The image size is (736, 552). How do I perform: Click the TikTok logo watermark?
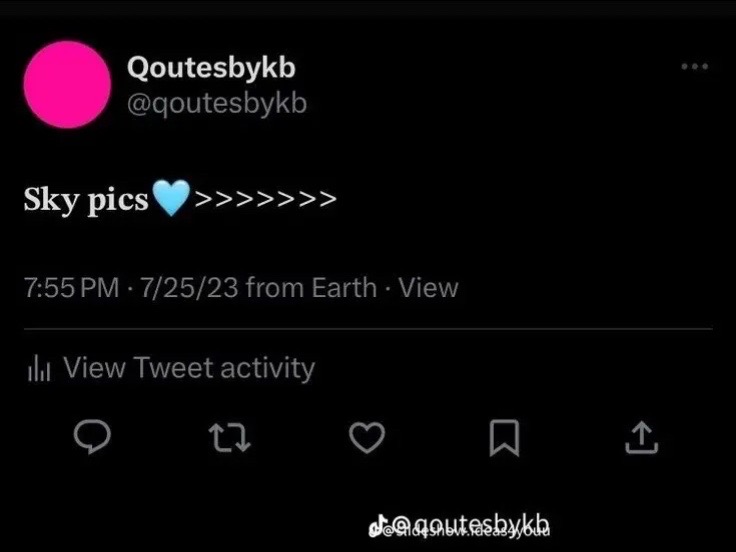coord(378,525)
